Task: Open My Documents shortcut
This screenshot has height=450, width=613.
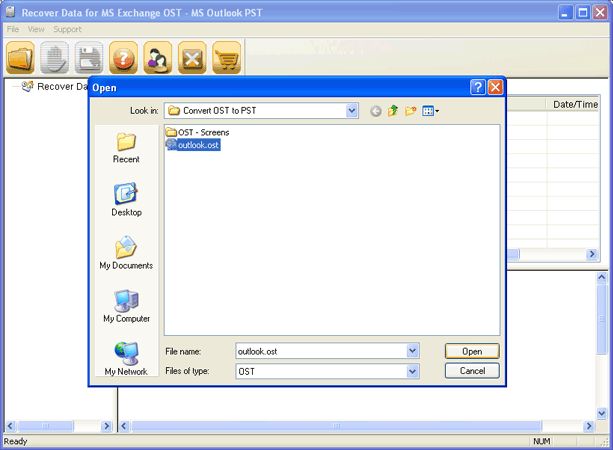Action: (126, 253)
